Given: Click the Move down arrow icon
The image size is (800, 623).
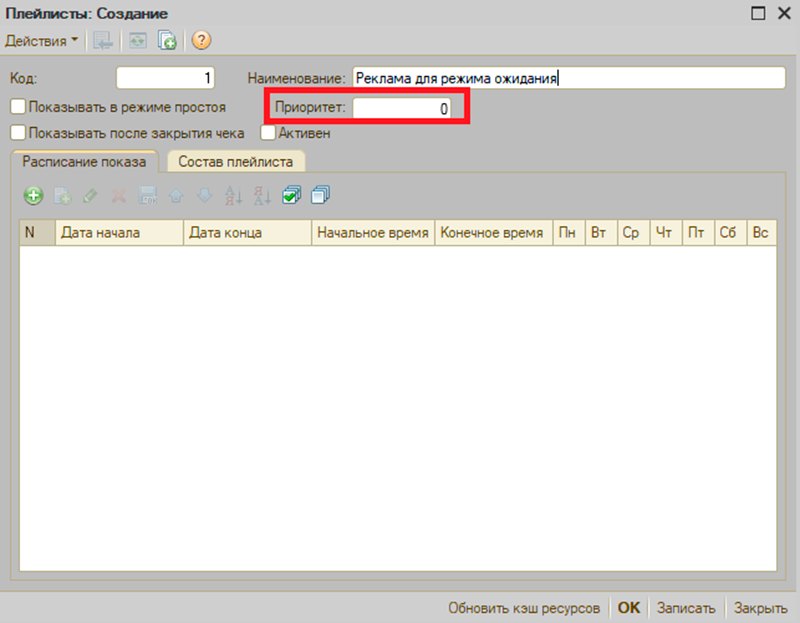Looking at the screenshot, I should tap(205, 196).
